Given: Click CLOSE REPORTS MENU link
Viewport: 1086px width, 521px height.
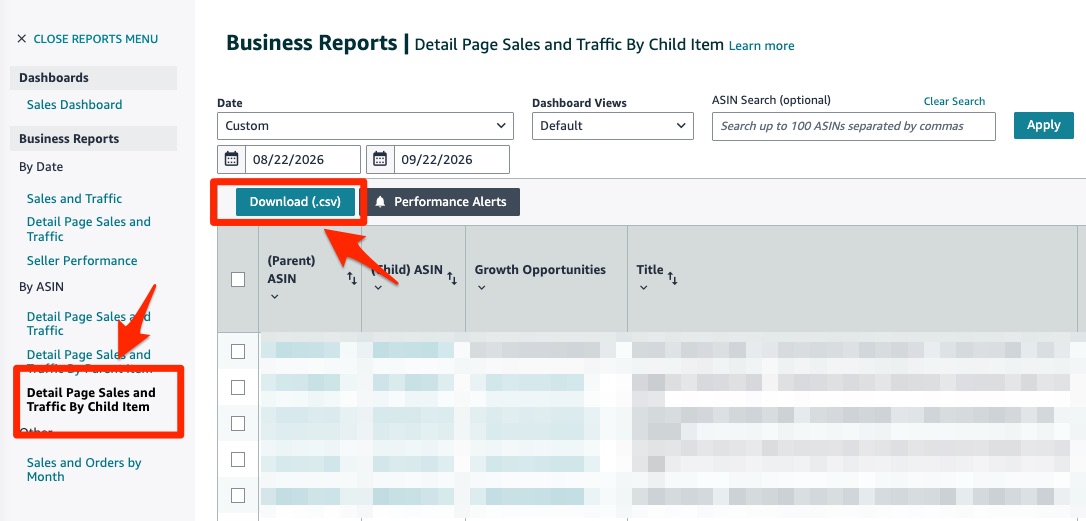Looking at the screenshot, I should [x=96, y=39].
